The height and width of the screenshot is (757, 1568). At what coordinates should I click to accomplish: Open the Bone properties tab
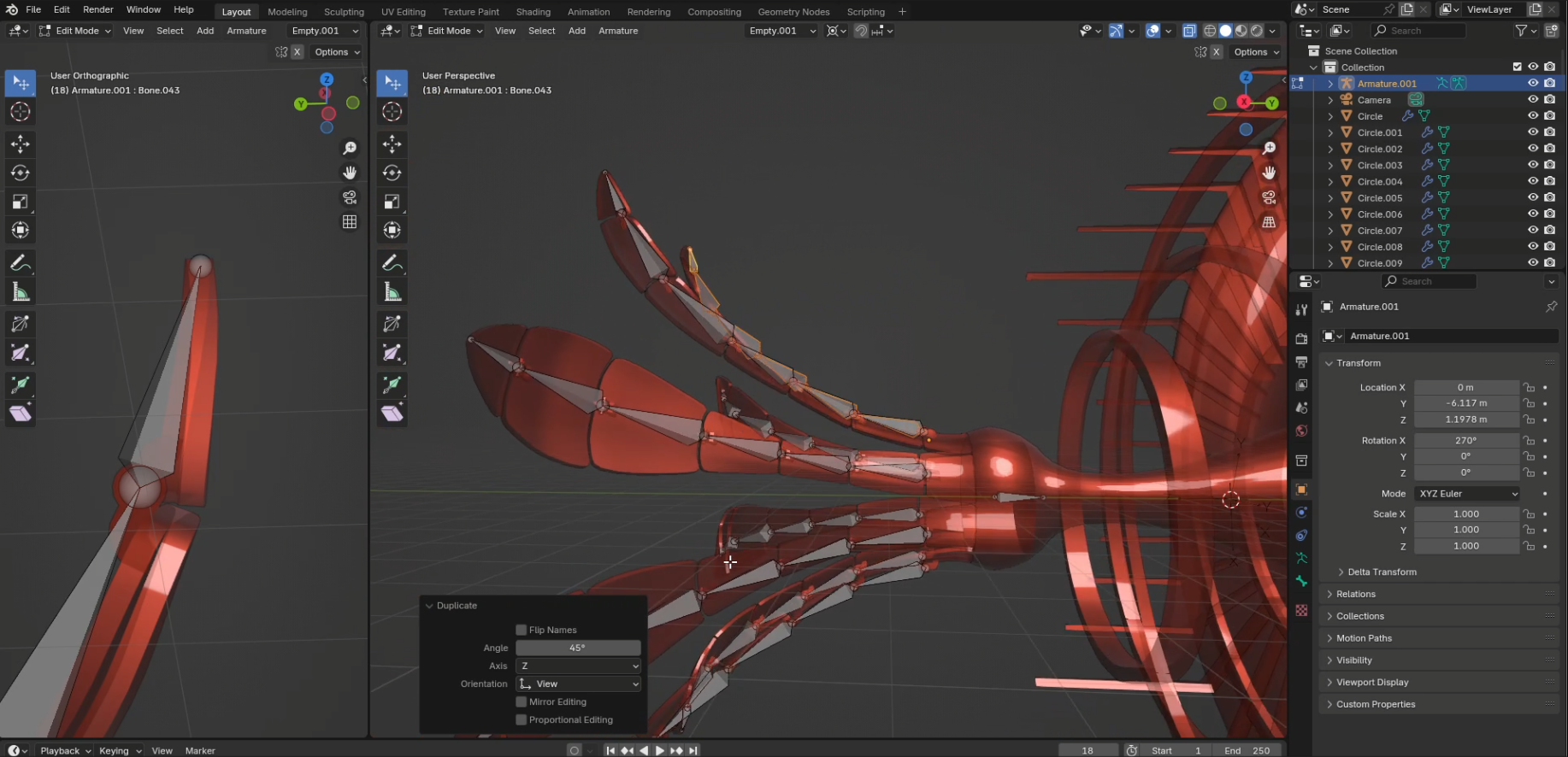point(1301,581)
